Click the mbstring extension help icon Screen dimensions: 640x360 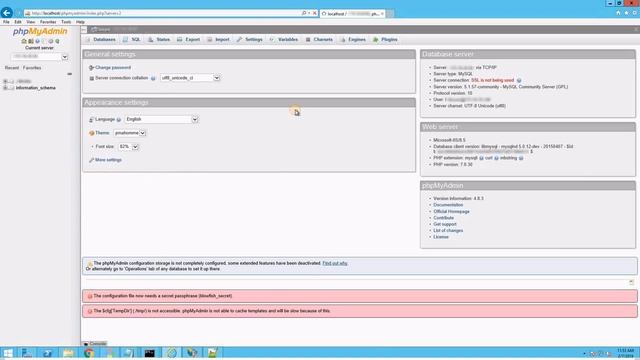[521, 158]
